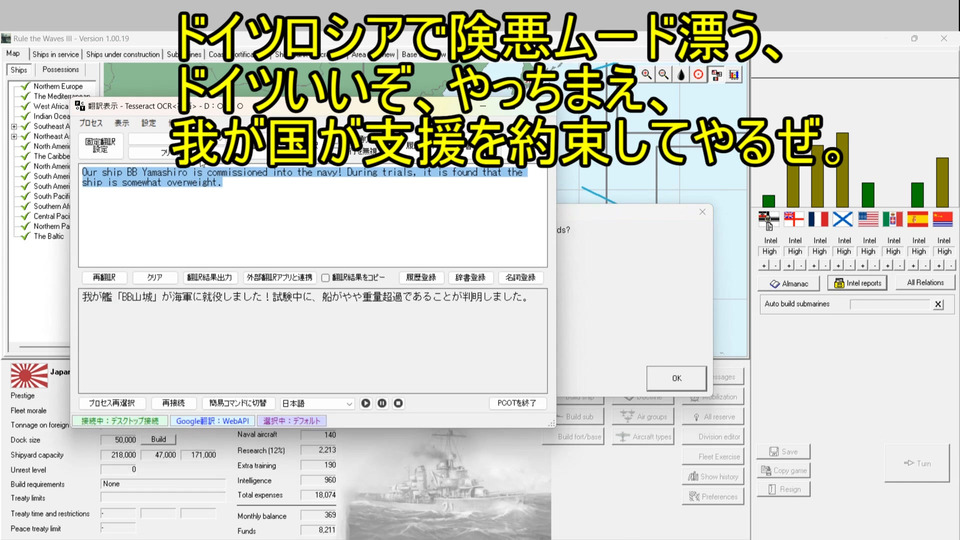Viewport: 960px width, 540px height.
Task: Pause translation with the PCOT pause button
Action: click(x=382, y=403)
